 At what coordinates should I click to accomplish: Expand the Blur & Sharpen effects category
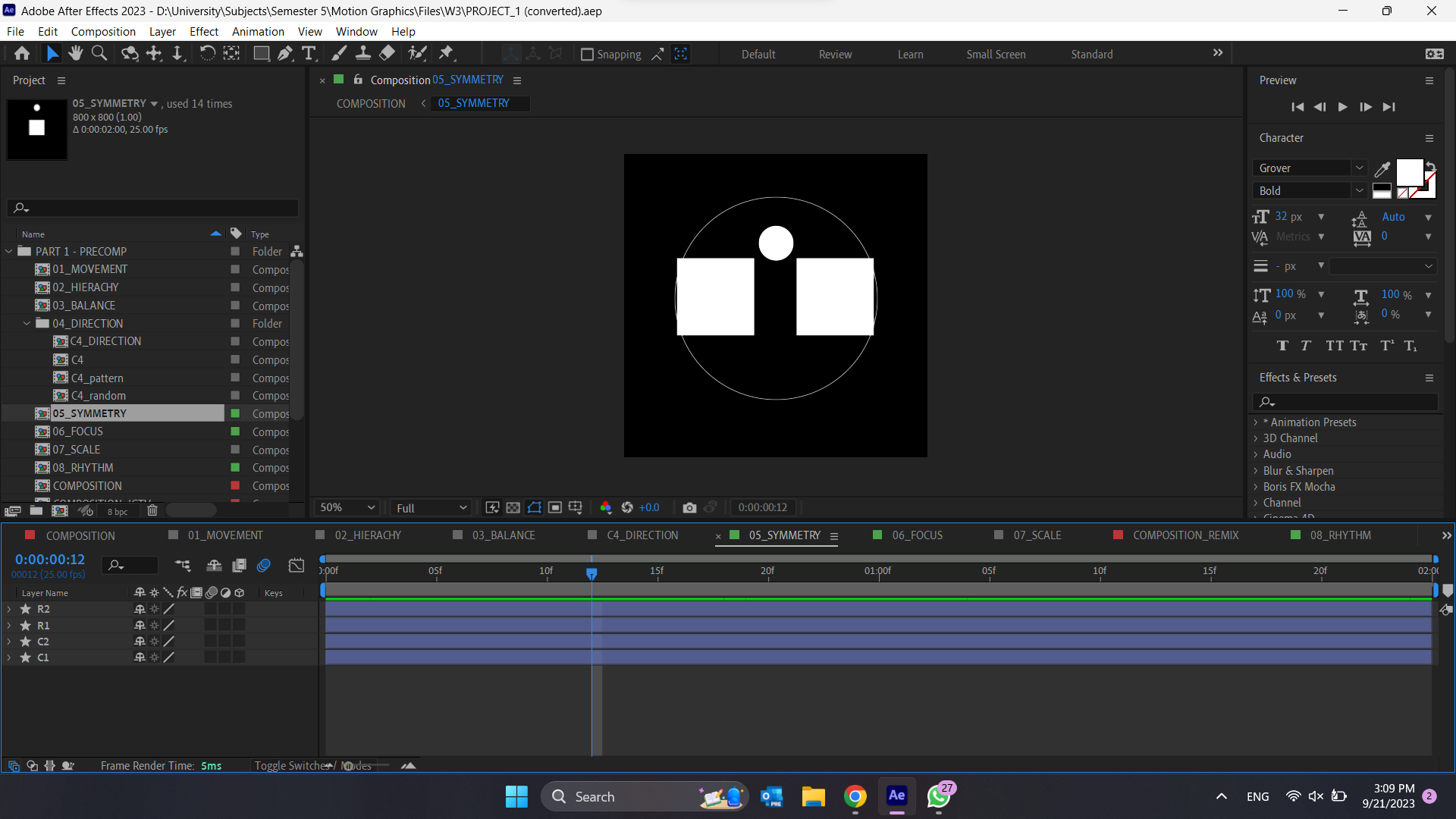click(x=1256, y=471)
